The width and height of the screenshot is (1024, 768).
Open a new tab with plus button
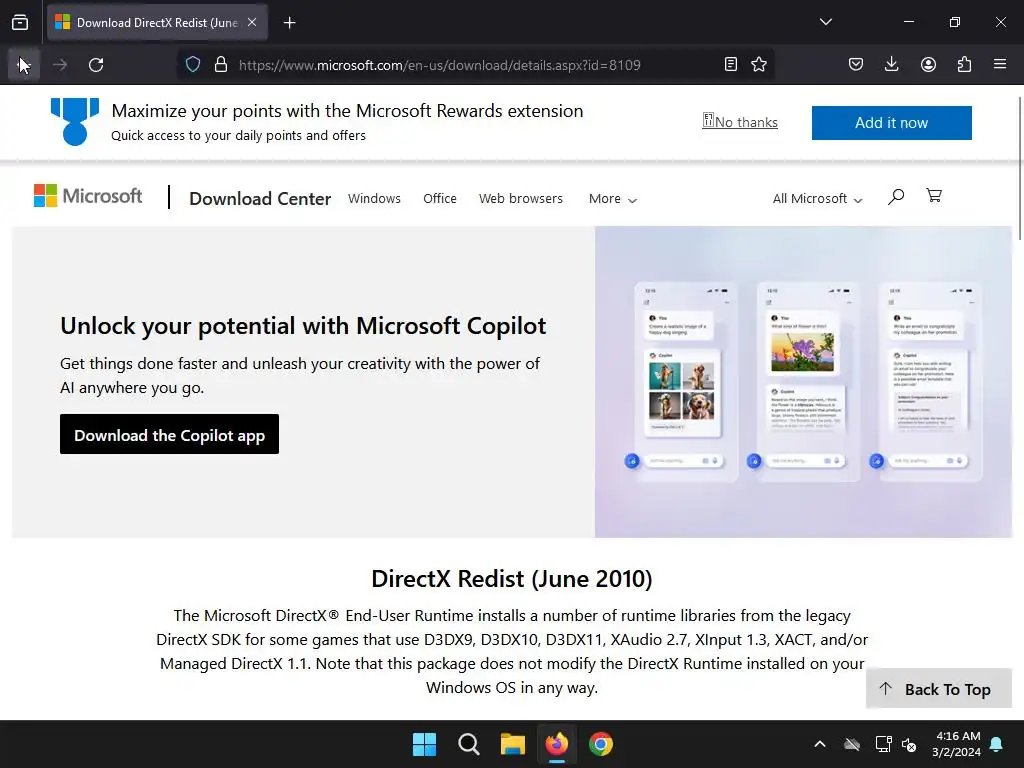[x=289, y=23]
